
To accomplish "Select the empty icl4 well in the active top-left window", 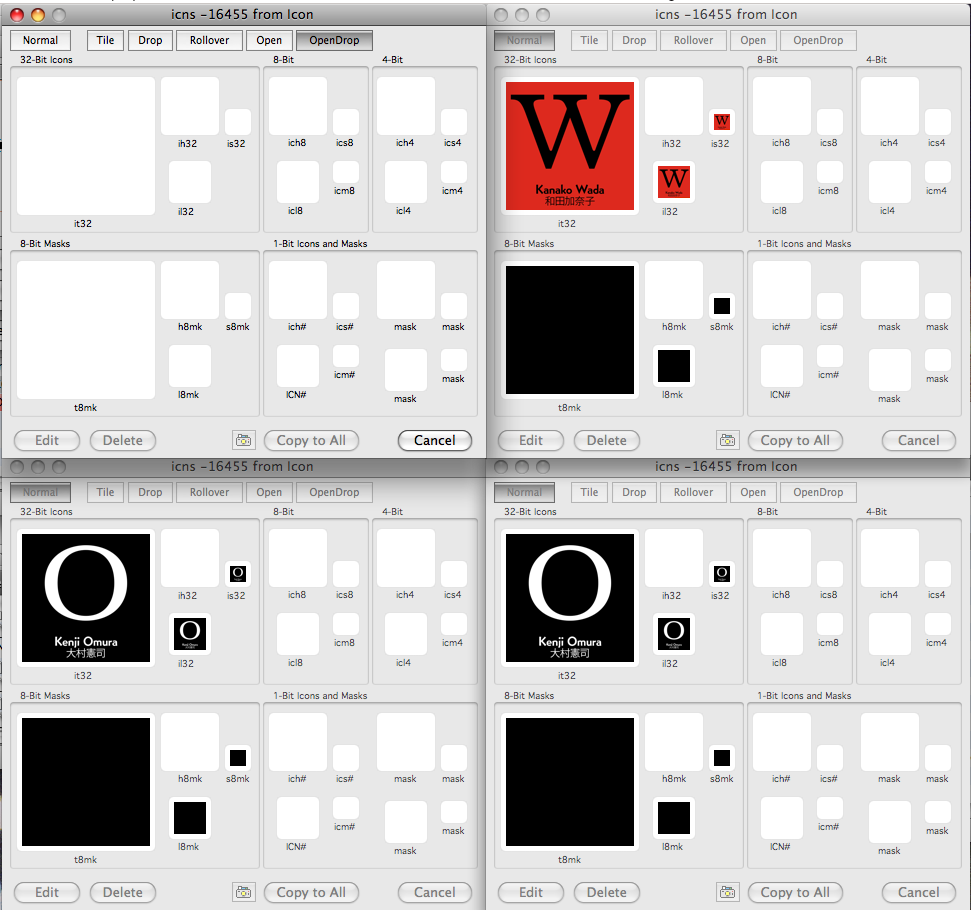I will (406, 182).
